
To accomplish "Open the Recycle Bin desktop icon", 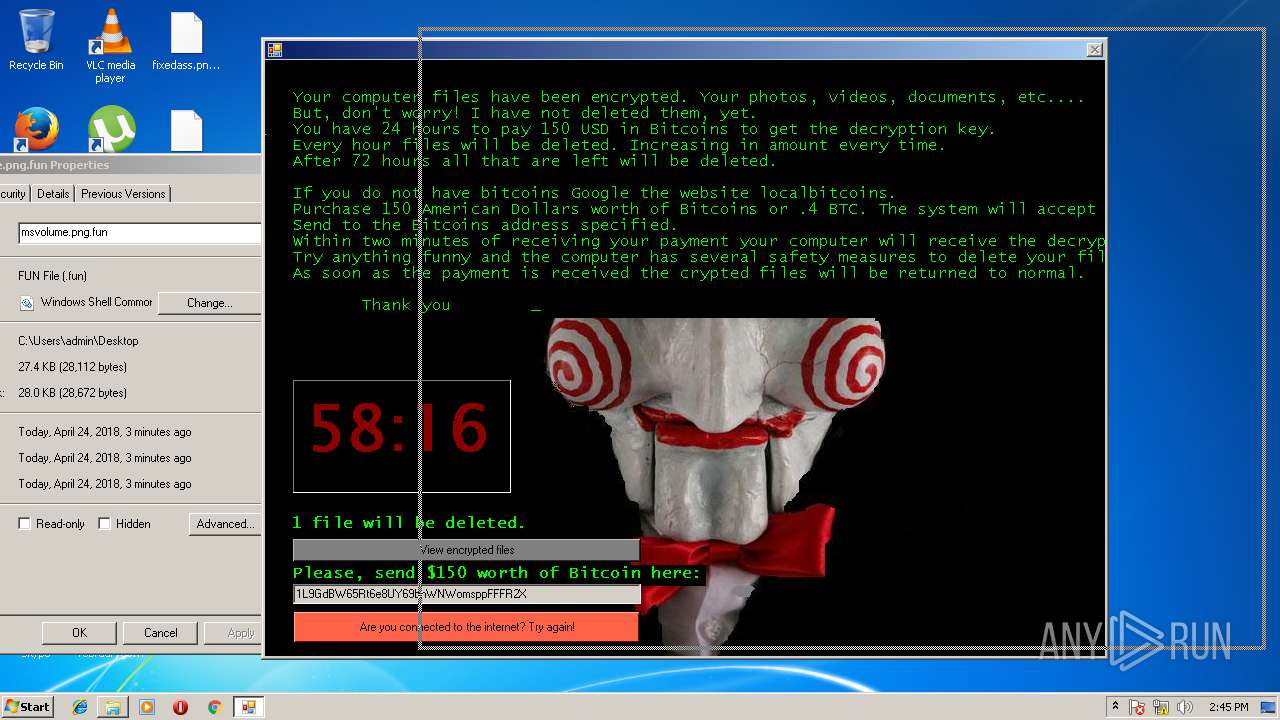I will [36, 40].
